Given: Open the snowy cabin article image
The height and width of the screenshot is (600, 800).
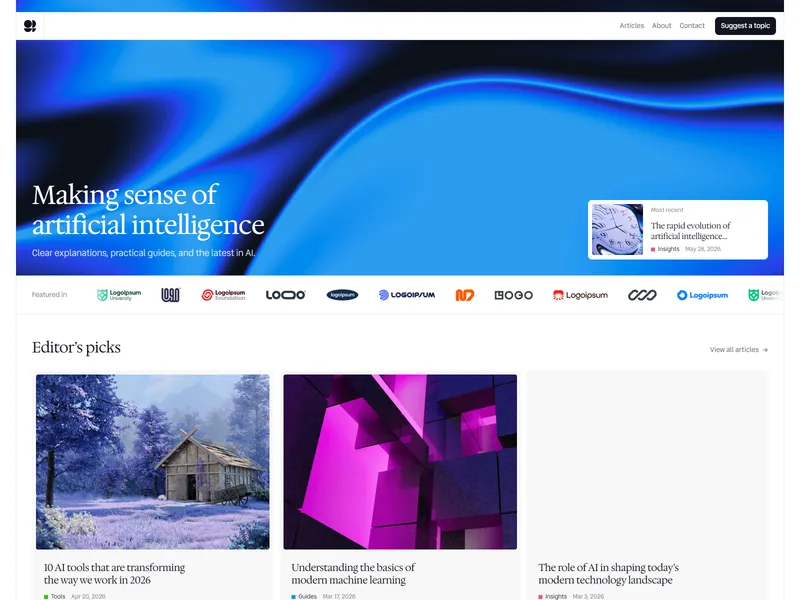Looking at the screenshot, I should click(153, 462).
